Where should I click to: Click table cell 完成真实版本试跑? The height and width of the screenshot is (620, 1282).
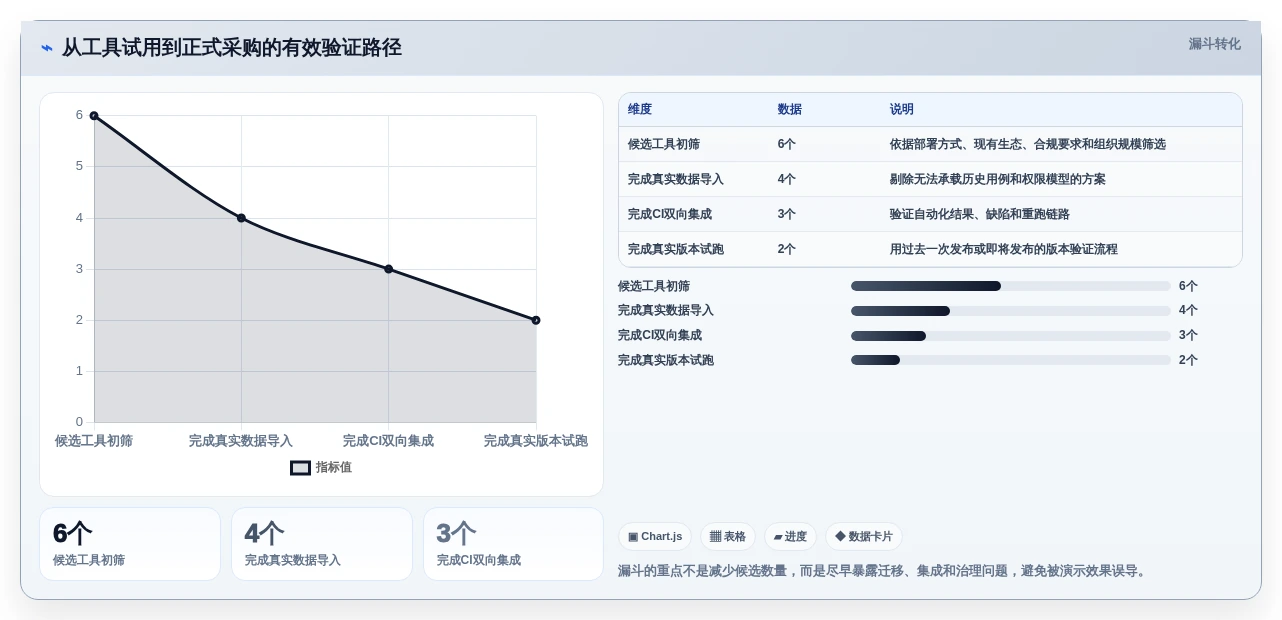(x=676, y=249)
